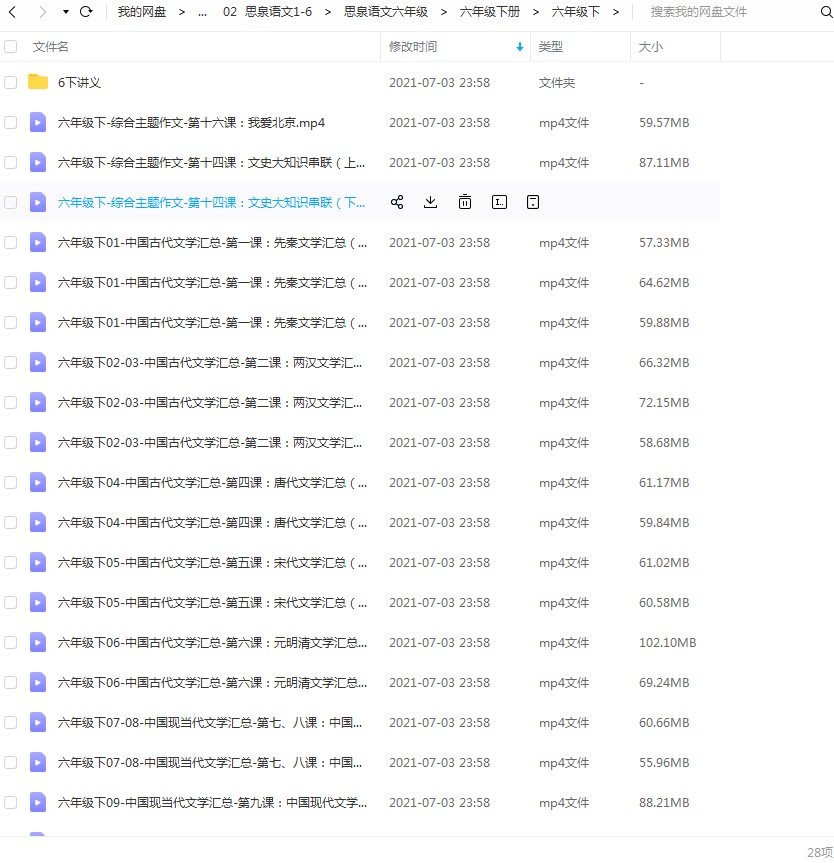Click the video icon of the 102.10MB file

point(38,642)
